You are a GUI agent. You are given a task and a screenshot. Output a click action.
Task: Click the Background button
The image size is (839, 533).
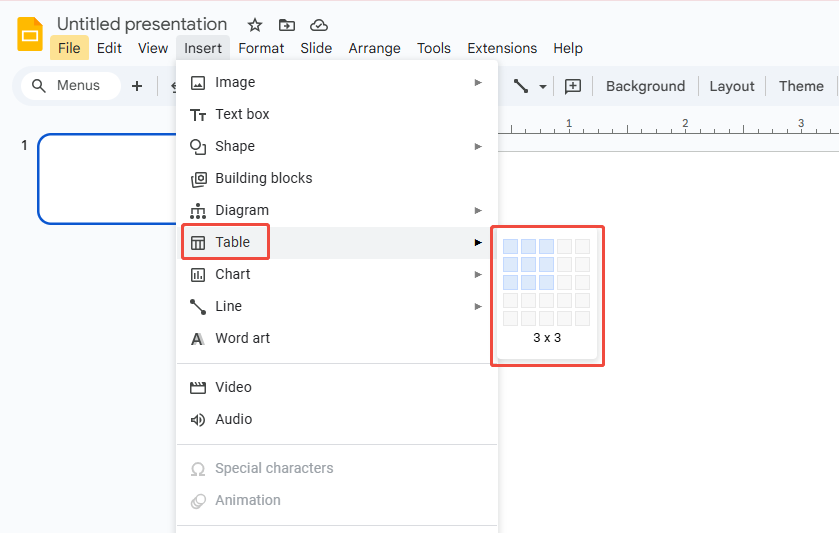645,86
